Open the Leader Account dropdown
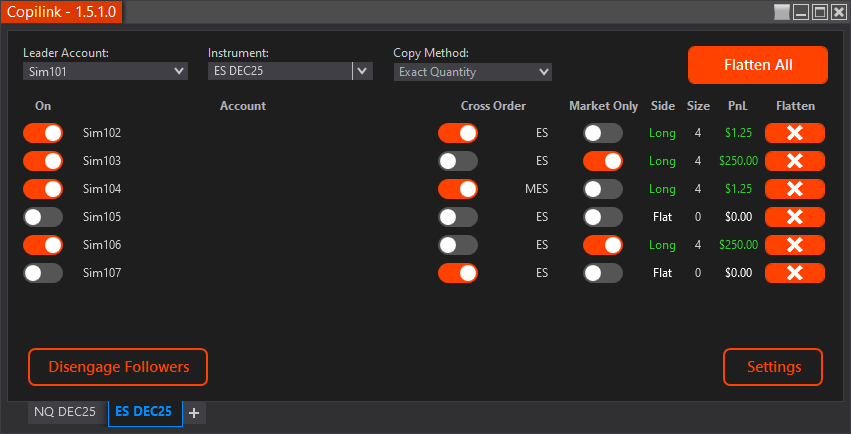Screen dimensions: 851x434 click(x=105, y=72)
